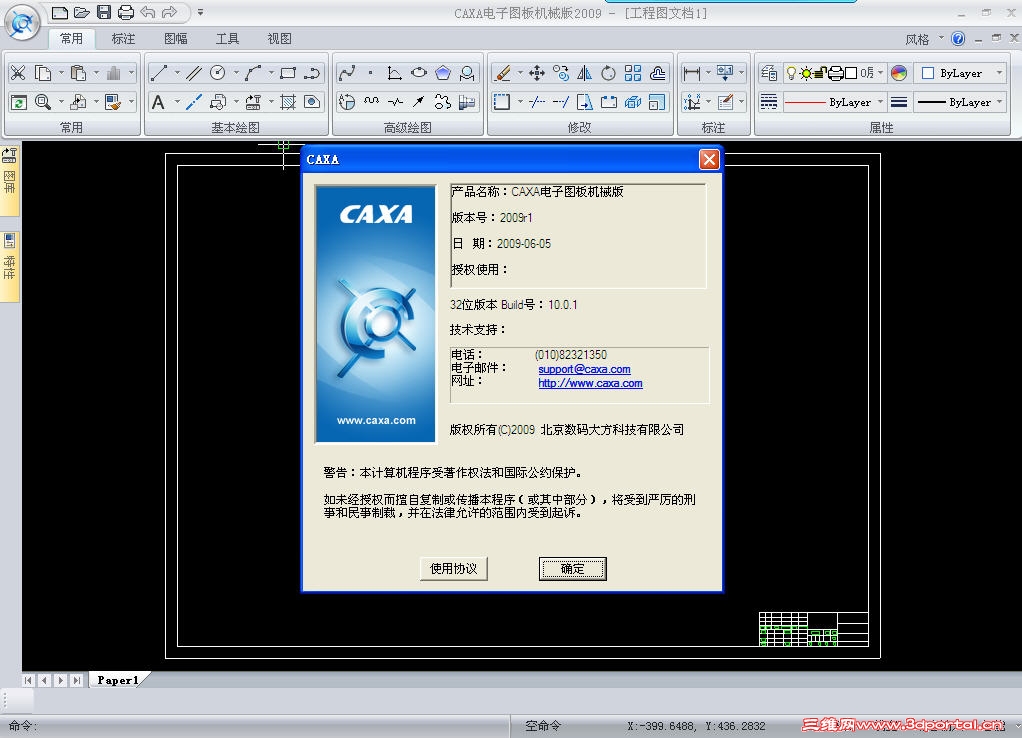Select the Rectangle drawing tool
The width and height of the screenshot is (1022, 738).
point(288,73)
